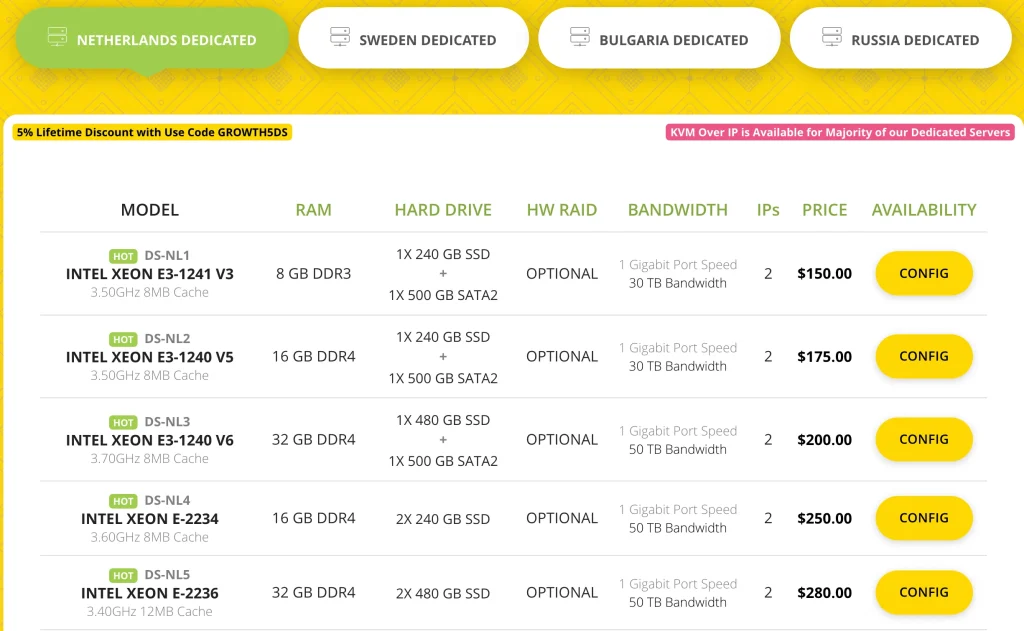Click the PRICE column header
This screenshot has width=1024, height=631.
click(x=824, y=210)
